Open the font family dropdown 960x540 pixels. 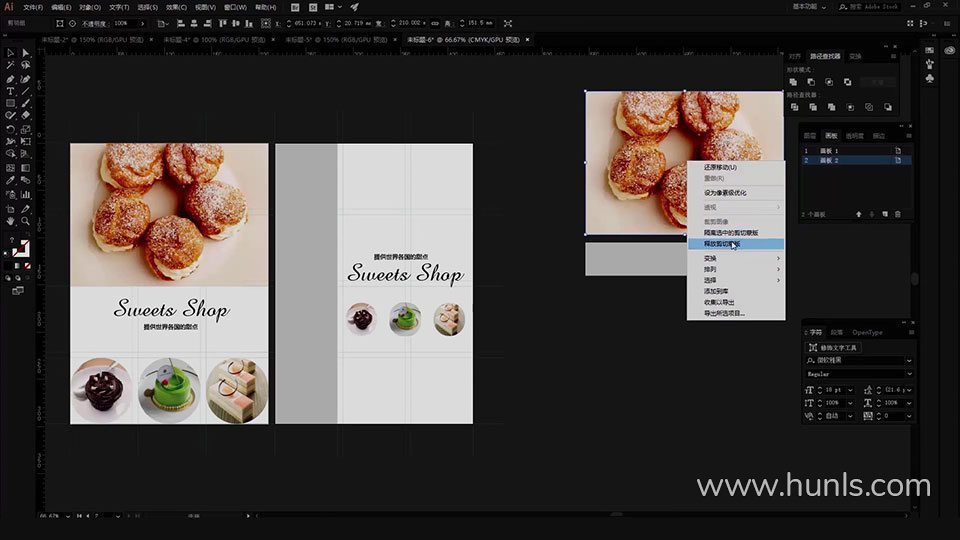pyautogui.click(x=909, y=361)
